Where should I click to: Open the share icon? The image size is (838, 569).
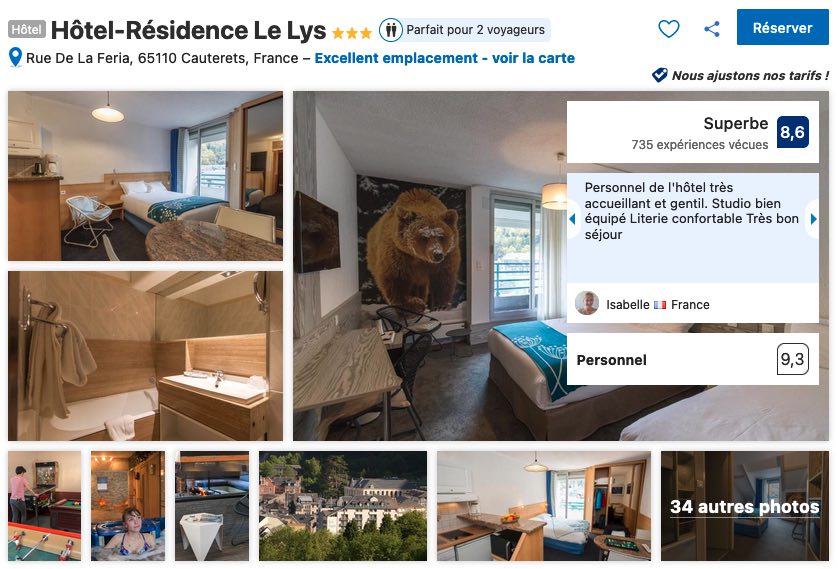[x=711, y=28]
